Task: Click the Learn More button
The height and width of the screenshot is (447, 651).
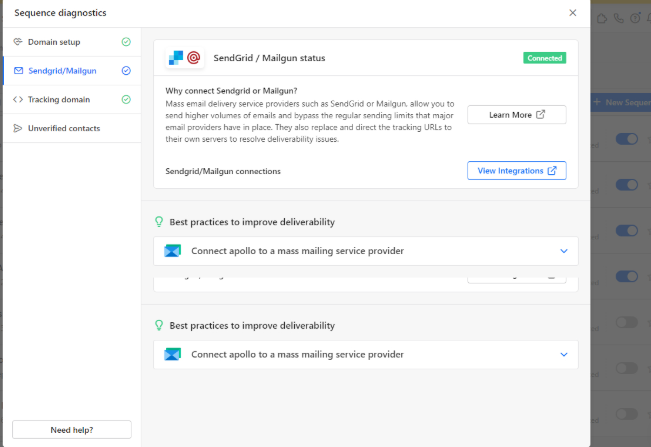Action: click(x=517, y=115)
